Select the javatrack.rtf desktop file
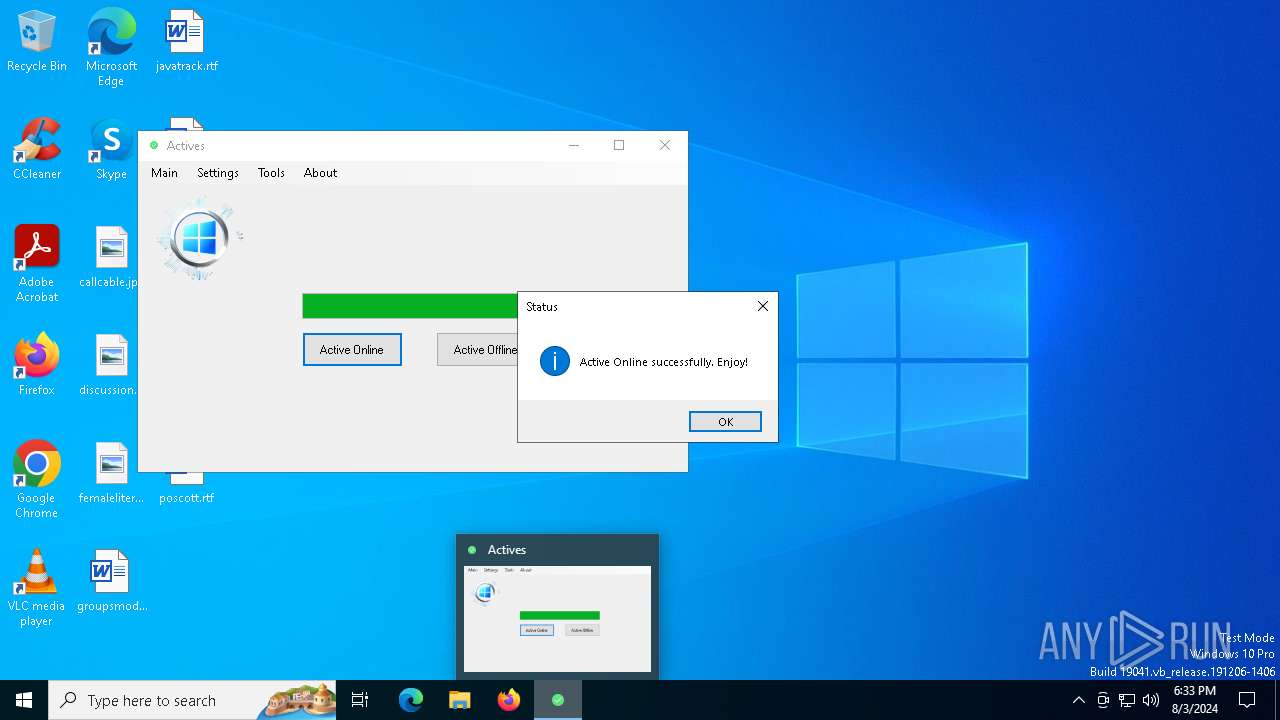The width and height of the screenshot is (1280, 720). [186, 42]
